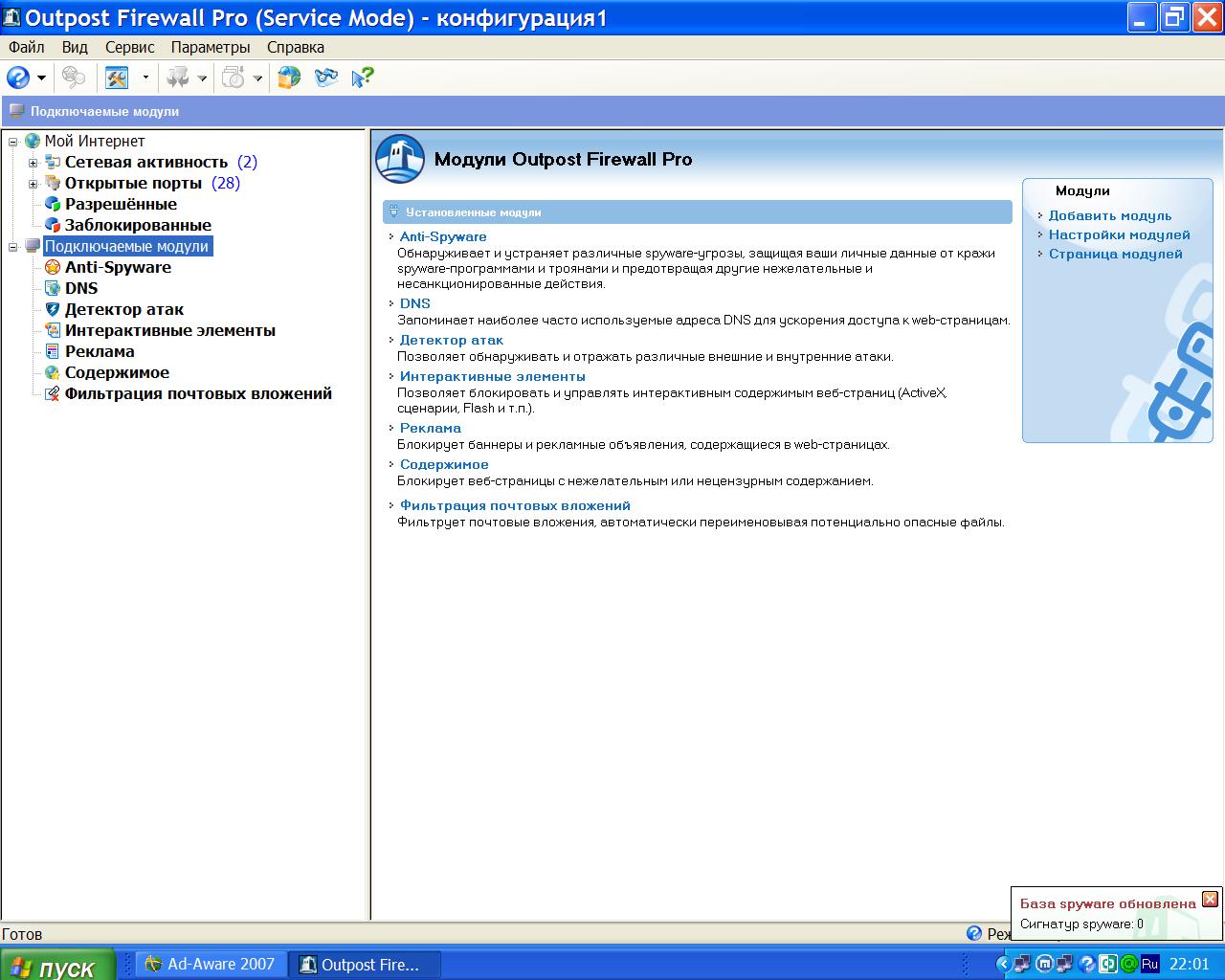Select Детектор атак shield icon in tree
The image size is (1225, 980).
point(53,309)
